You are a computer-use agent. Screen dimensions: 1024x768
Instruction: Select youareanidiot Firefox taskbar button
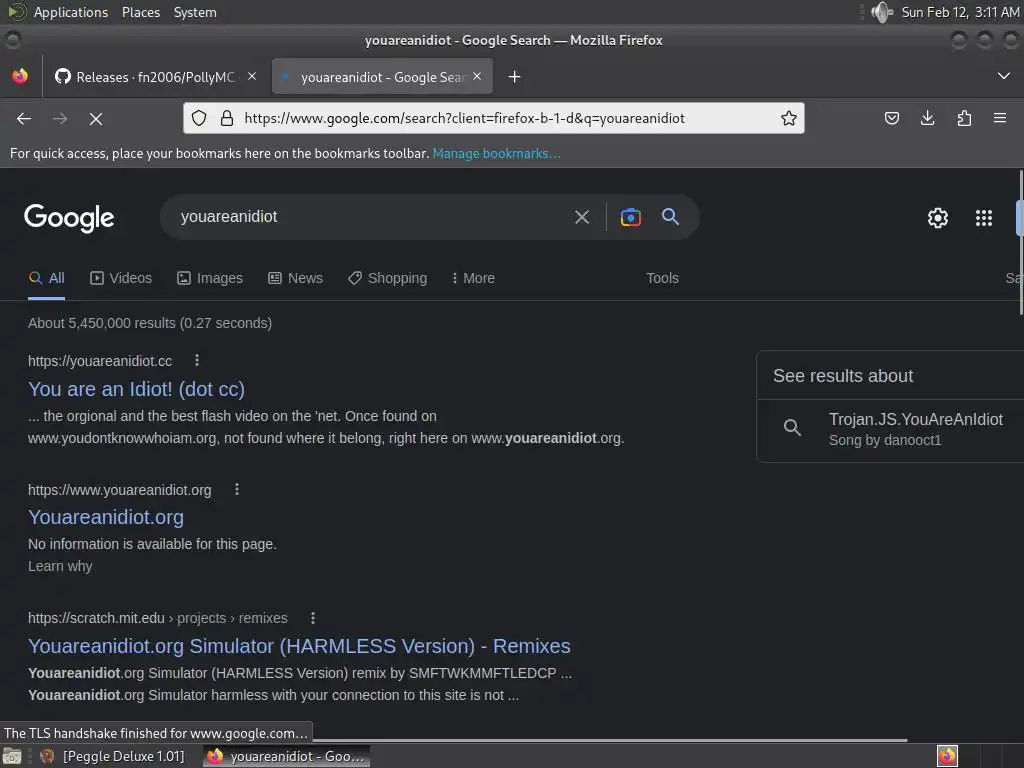[x=286, y=756]
